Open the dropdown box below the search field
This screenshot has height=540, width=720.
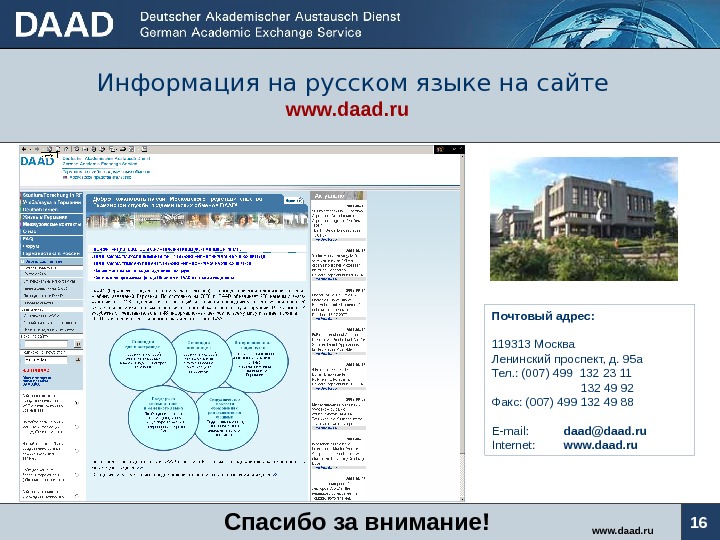click(46, 360)
